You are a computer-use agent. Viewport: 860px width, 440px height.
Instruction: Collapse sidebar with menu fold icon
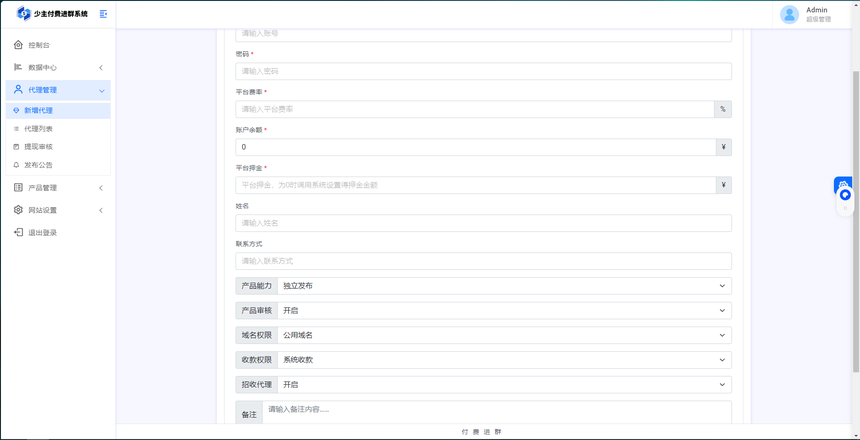[103, 14]
